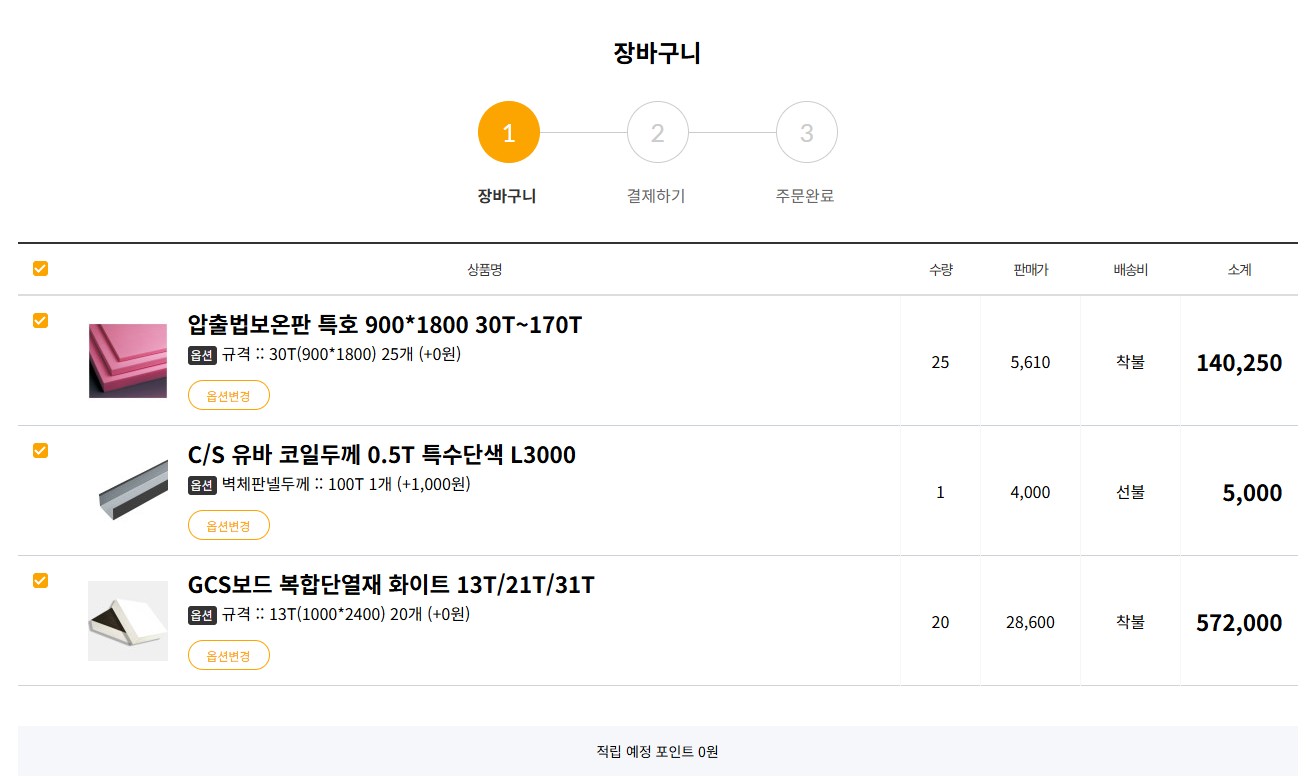Click the subtotal 5,000
Image resolution: width=1311 pixels, height=782 pixels.
(x=1252, y=493)
